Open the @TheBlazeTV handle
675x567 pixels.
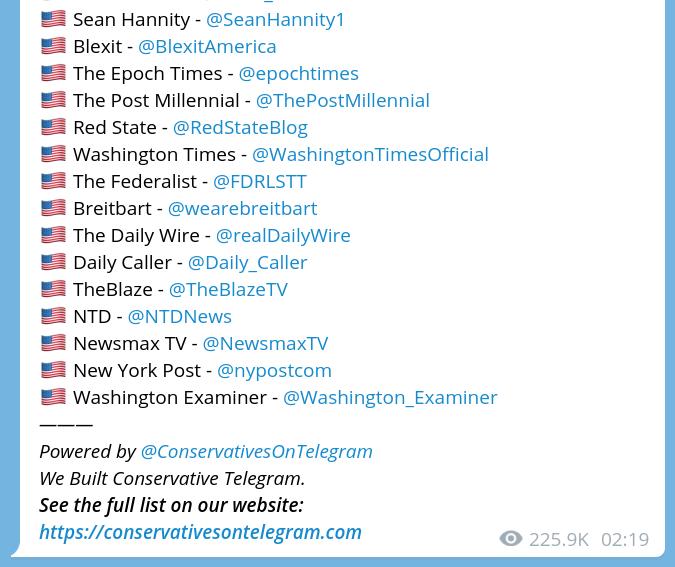tap(228, 290)
